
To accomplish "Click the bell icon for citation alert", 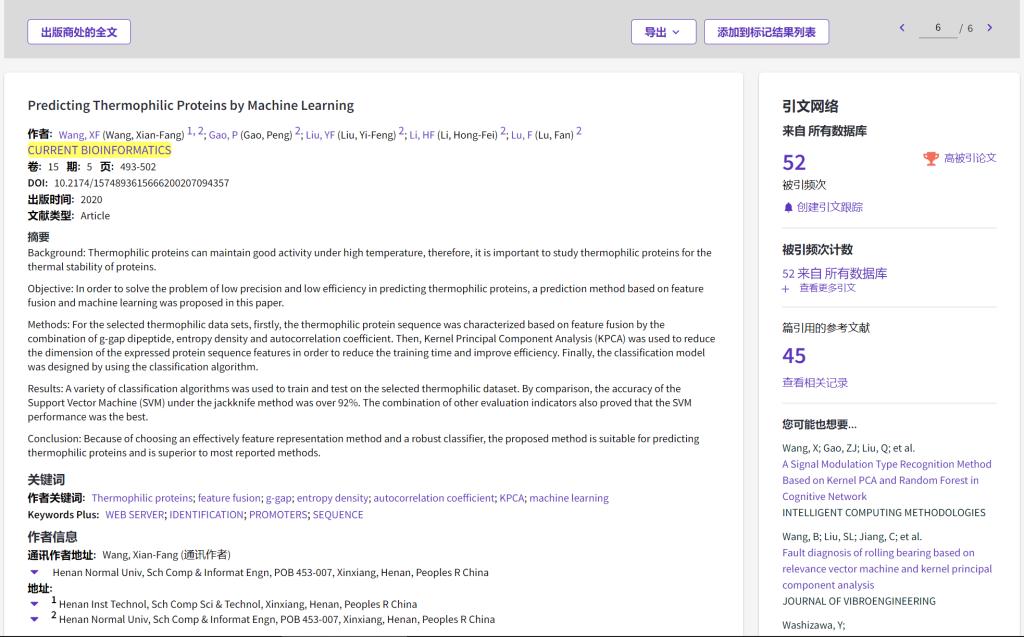I will click(x=788, y=207).
